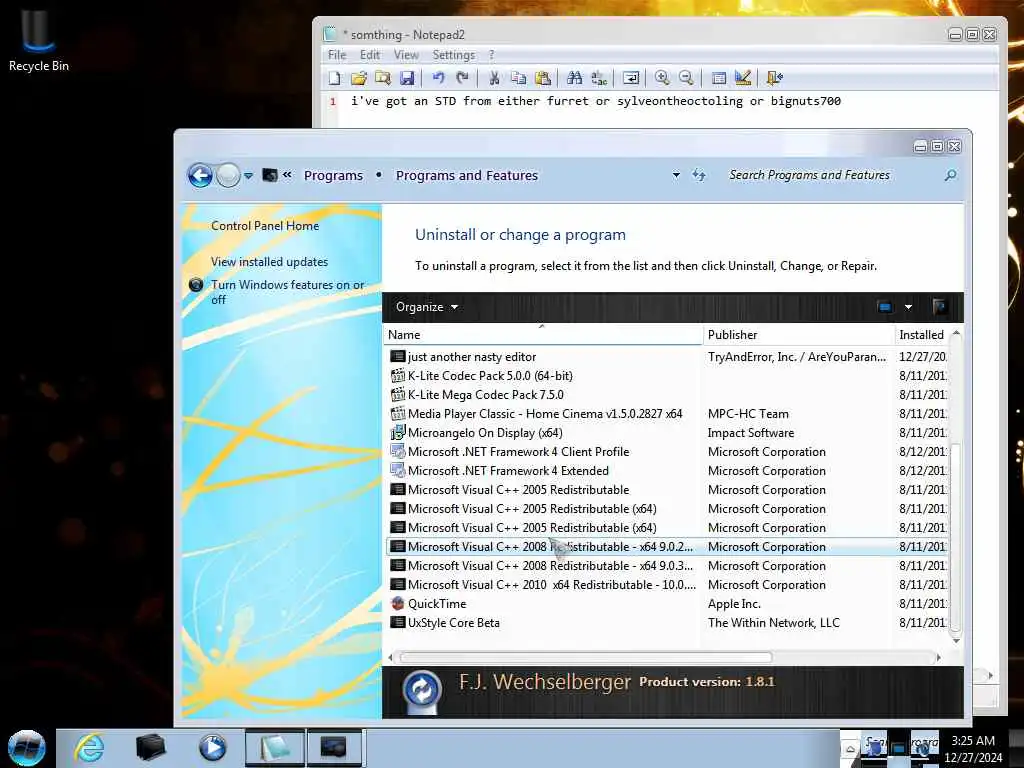
Task: Sort by Installed column header
Action: pyautogui.click(x=921, y=335)
